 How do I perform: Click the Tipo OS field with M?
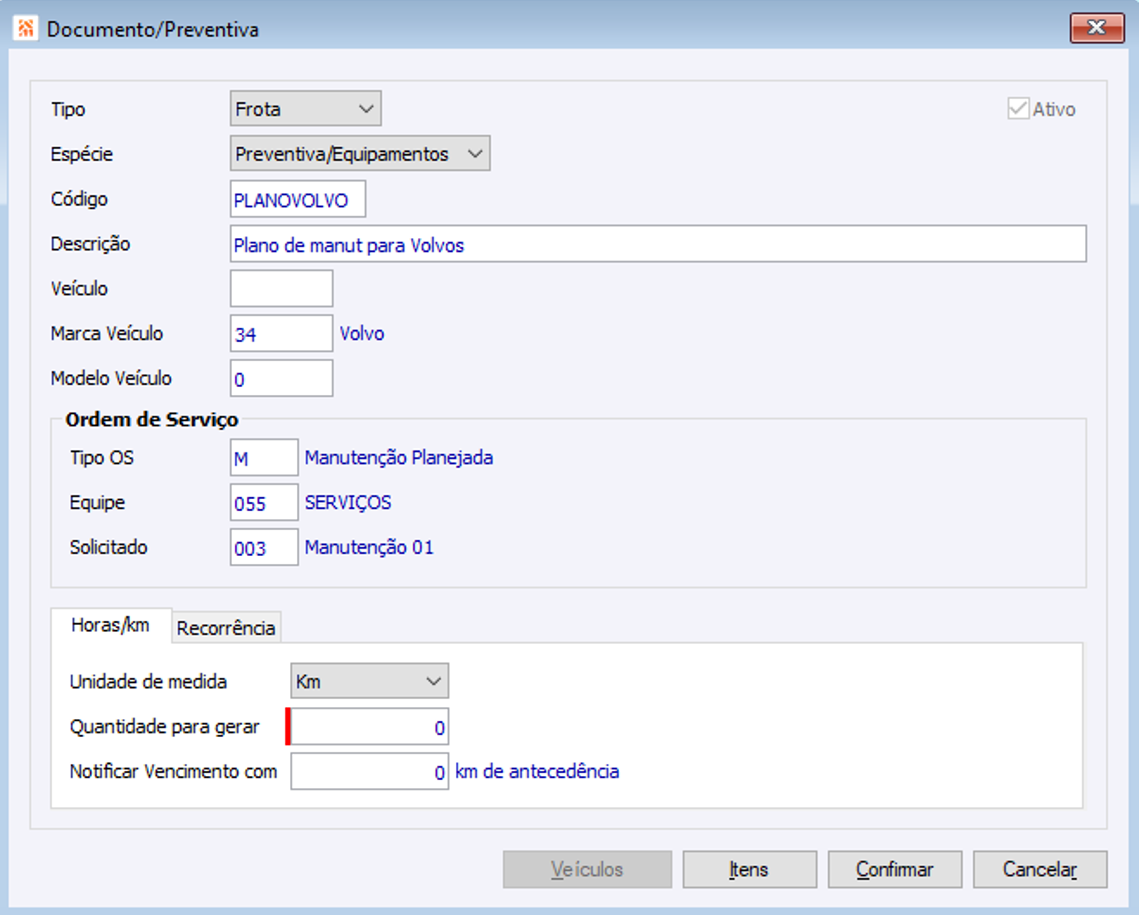(264, 458)
